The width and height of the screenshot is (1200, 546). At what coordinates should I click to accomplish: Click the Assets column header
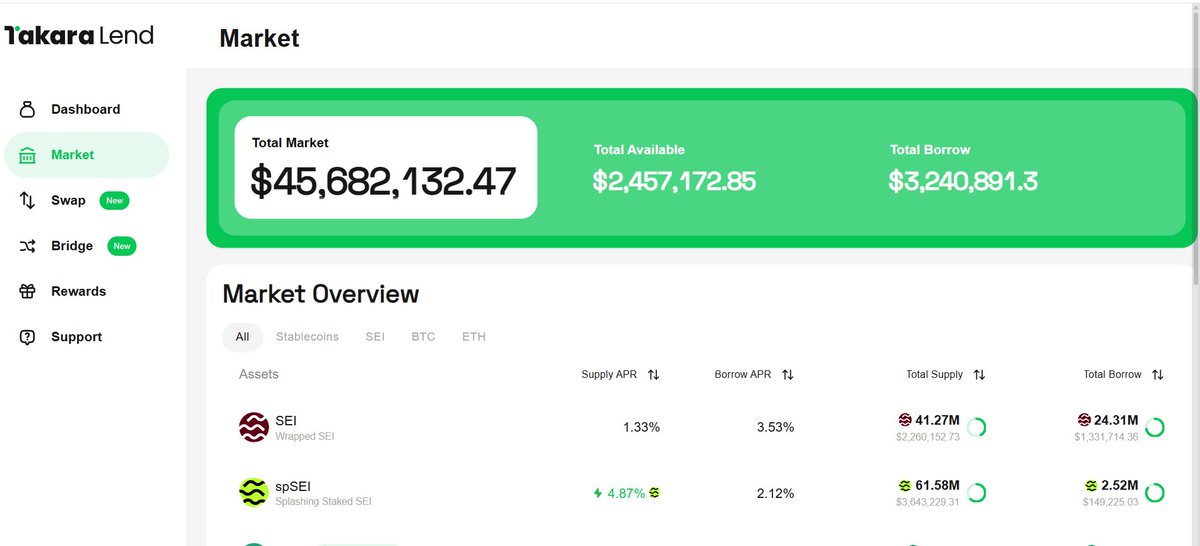point(259,374)
